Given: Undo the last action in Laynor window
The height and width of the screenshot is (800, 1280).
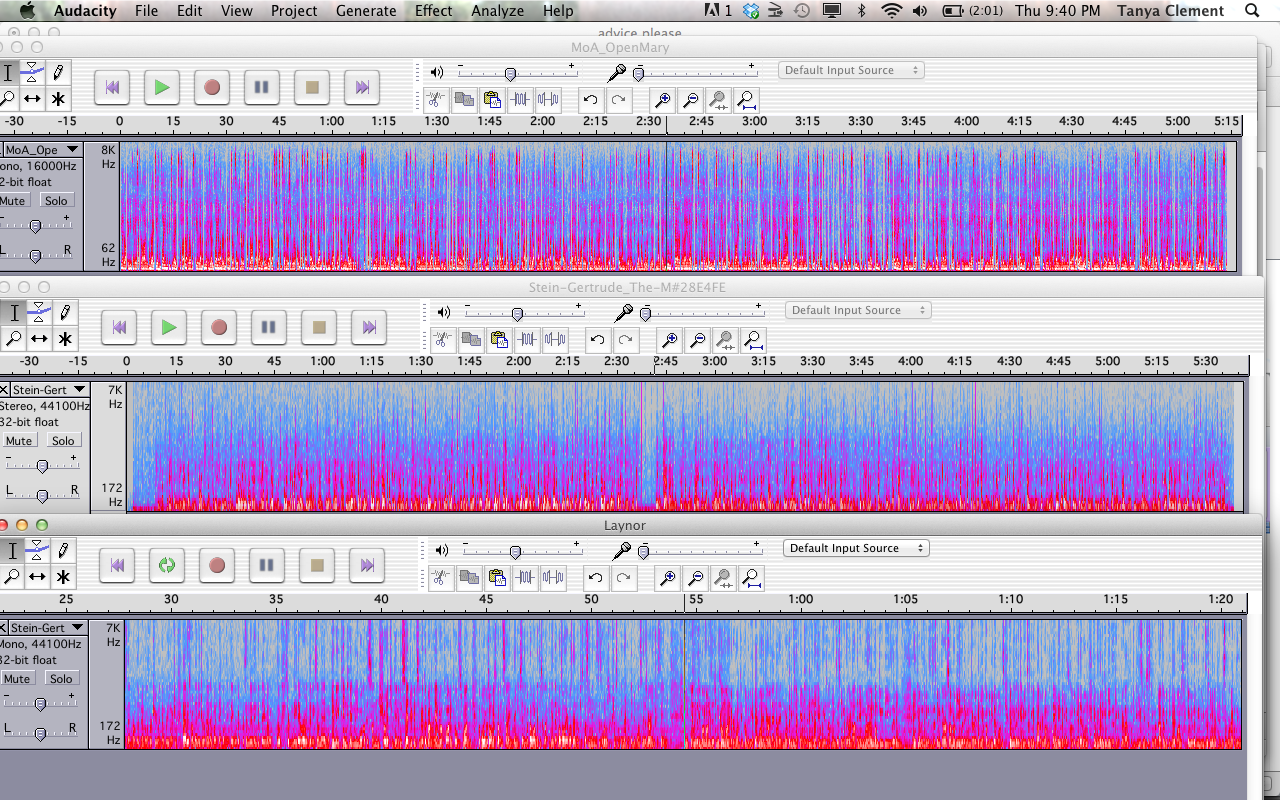Looking at the screenshot, I should pos(596,577).
